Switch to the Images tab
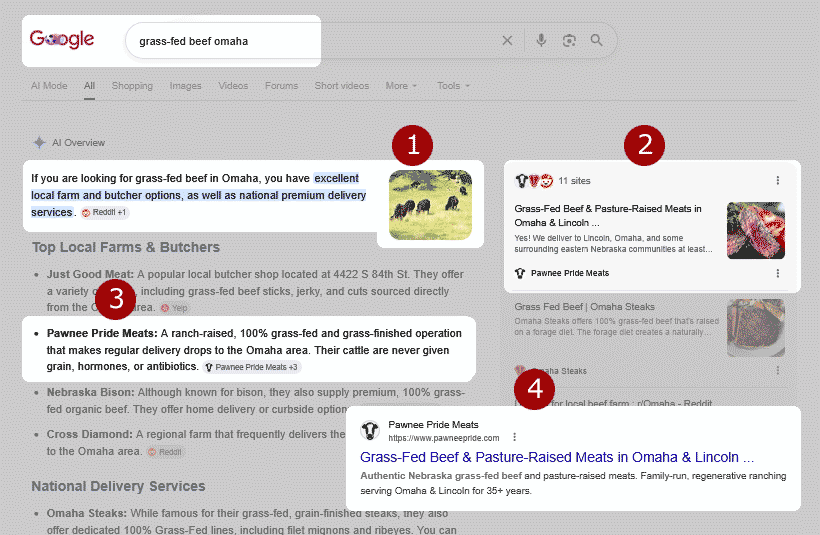The width and height of the screenshot is (820, 535). pyautogui.click(x=185, y=86)
